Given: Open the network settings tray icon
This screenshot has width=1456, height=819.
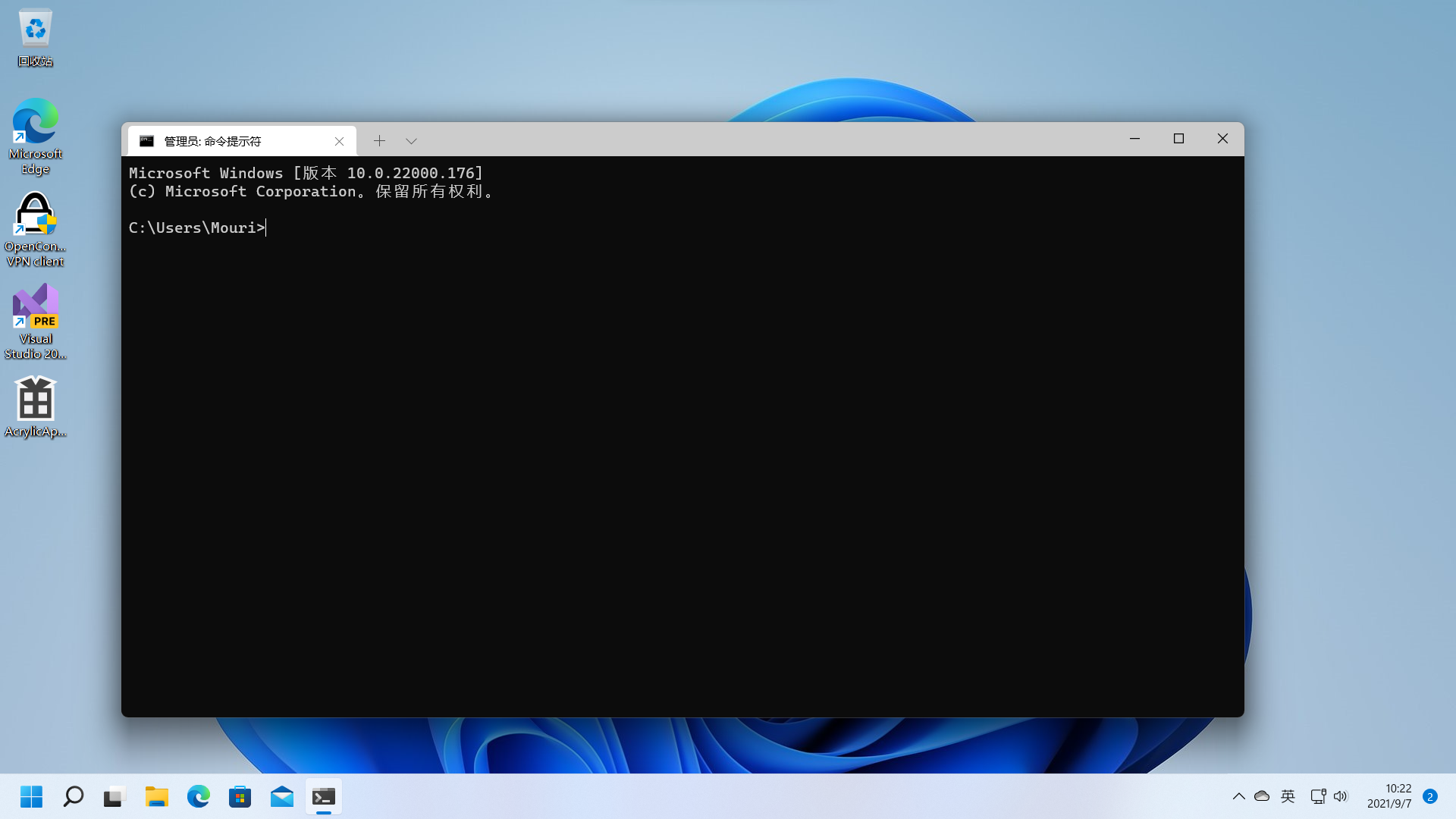Looking at the screenshot, I should click(1318, 796).
